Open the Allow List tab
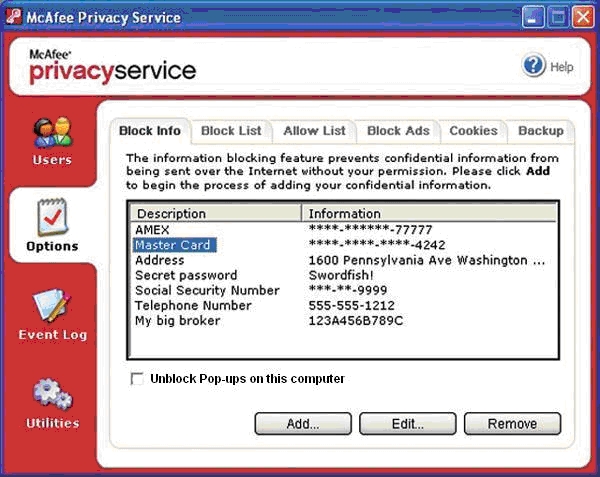The height and width of the screenshot is (477, 600). 314,131
